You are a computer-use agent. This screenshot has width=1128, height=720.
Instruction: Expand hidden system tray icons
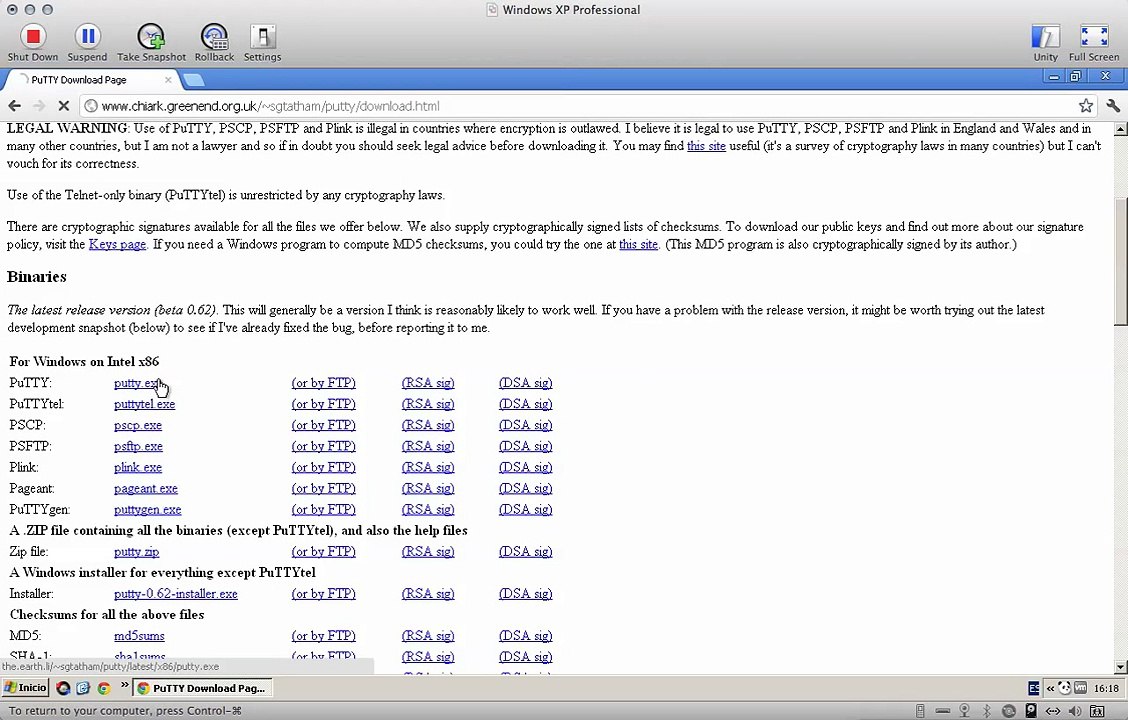tap(1050, 688)
